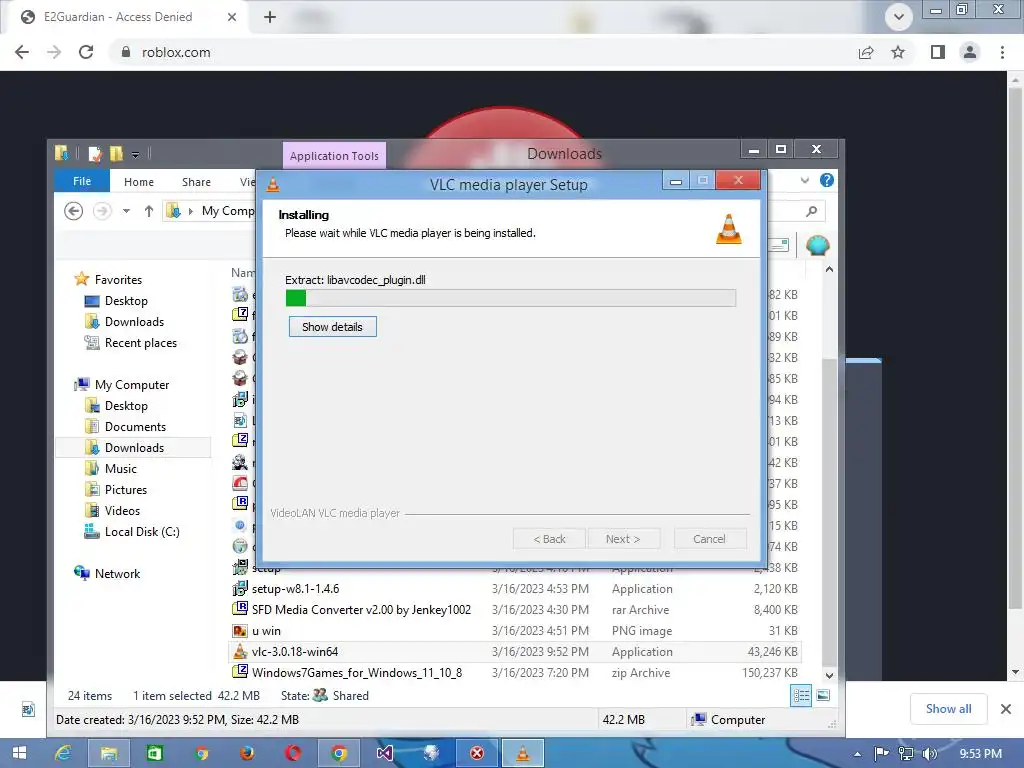Open Windows Start button

tap(19, 754)
